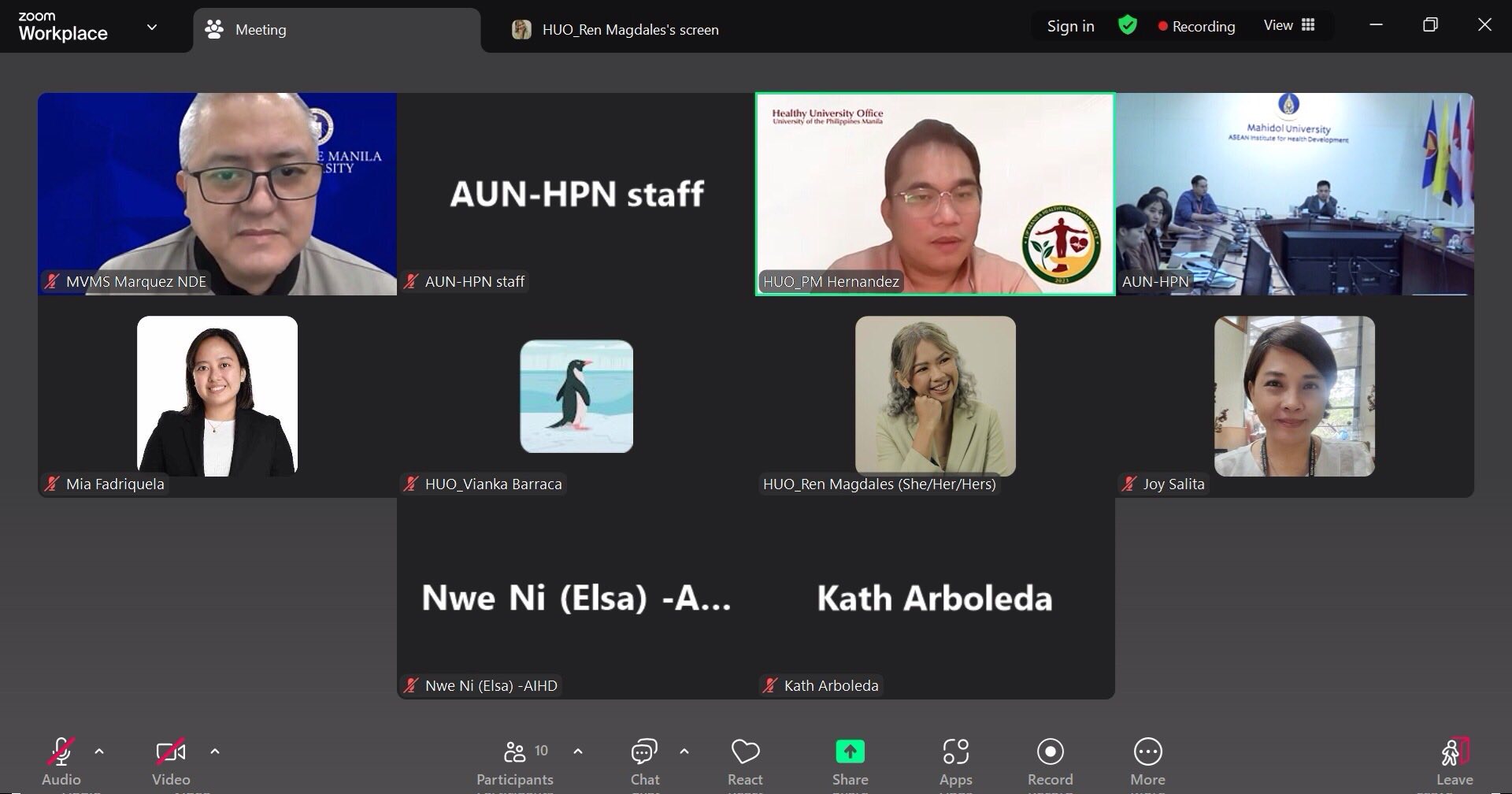Click muted mic icon beside Joy Salita
This screenshot has width=1512, height=794.
pyautogui.click(x=1129, y=484)
